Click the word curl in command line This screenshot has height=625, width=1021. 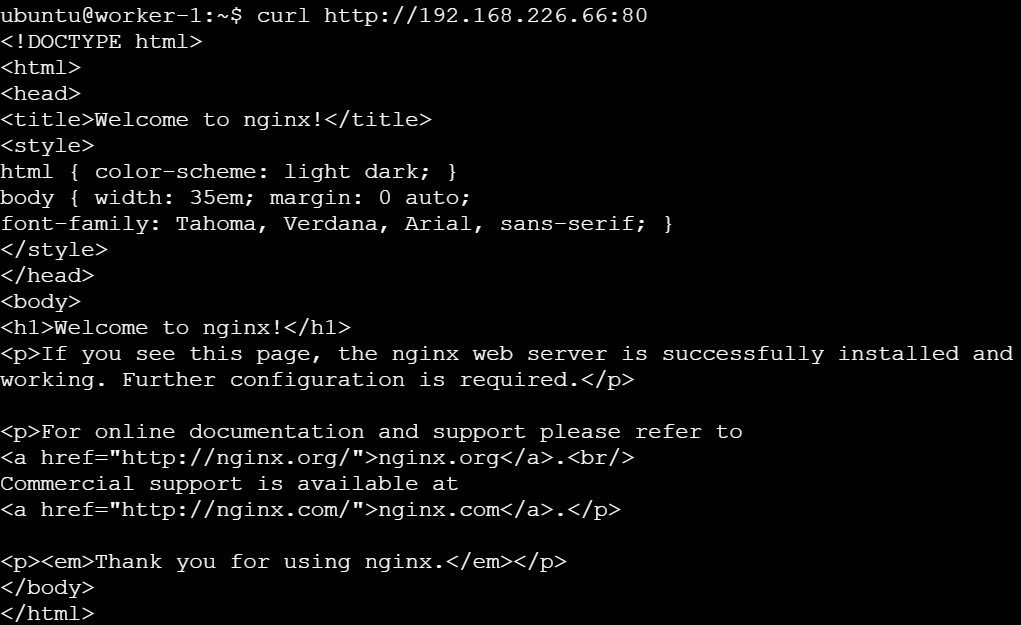click(x=283, y=16)
